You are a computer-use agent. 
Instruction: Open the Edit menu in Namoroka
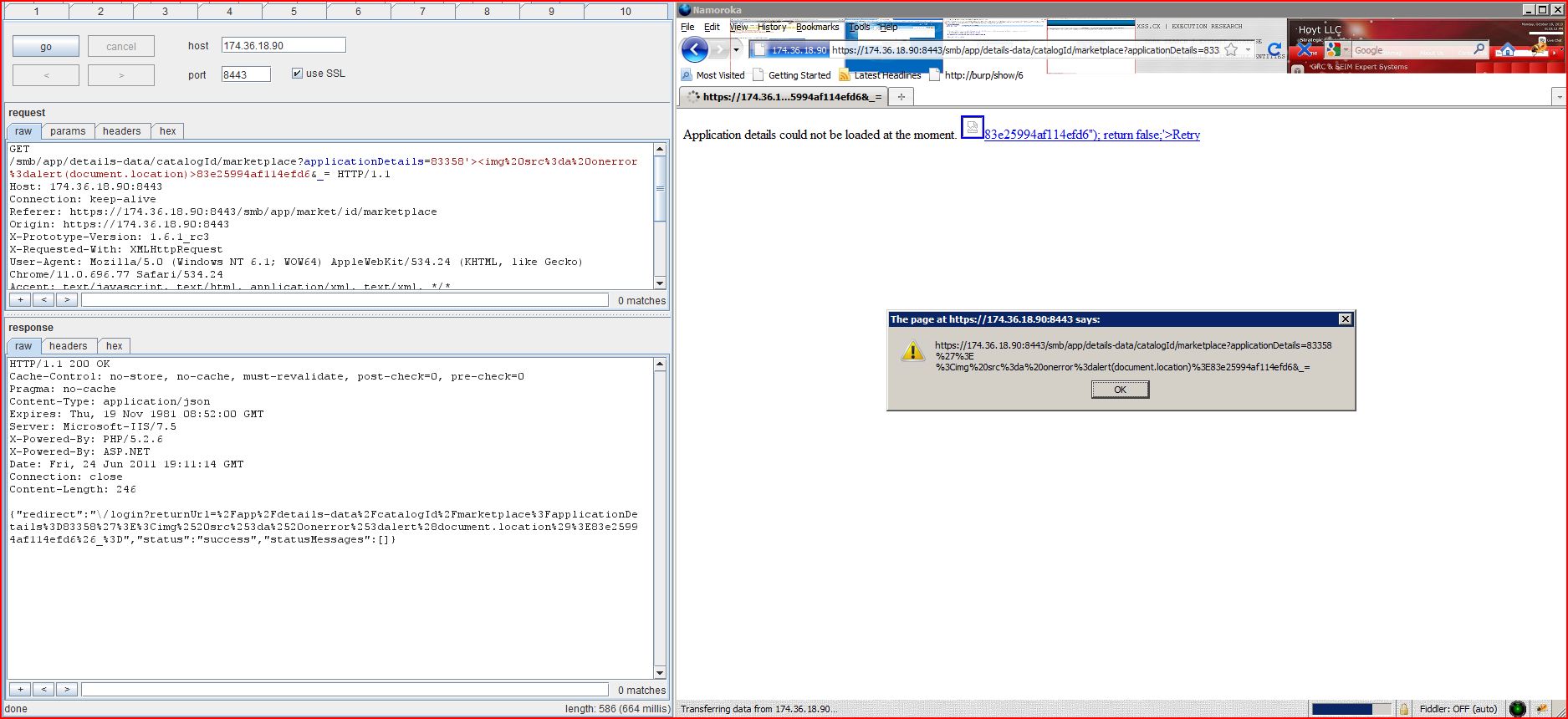coord(712,27)
